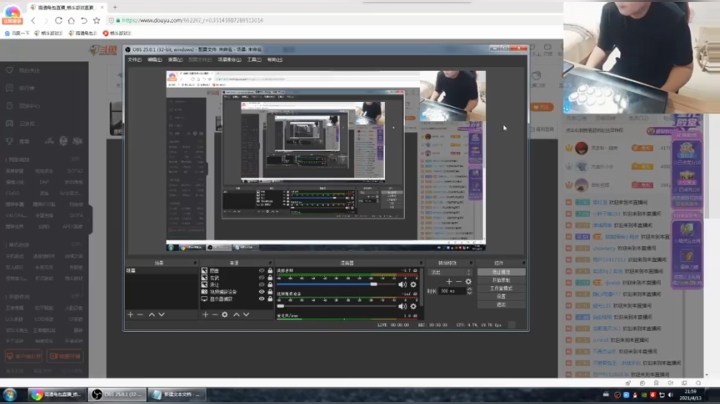Remove selected scene with minus icon

click(x=140, y=314)
